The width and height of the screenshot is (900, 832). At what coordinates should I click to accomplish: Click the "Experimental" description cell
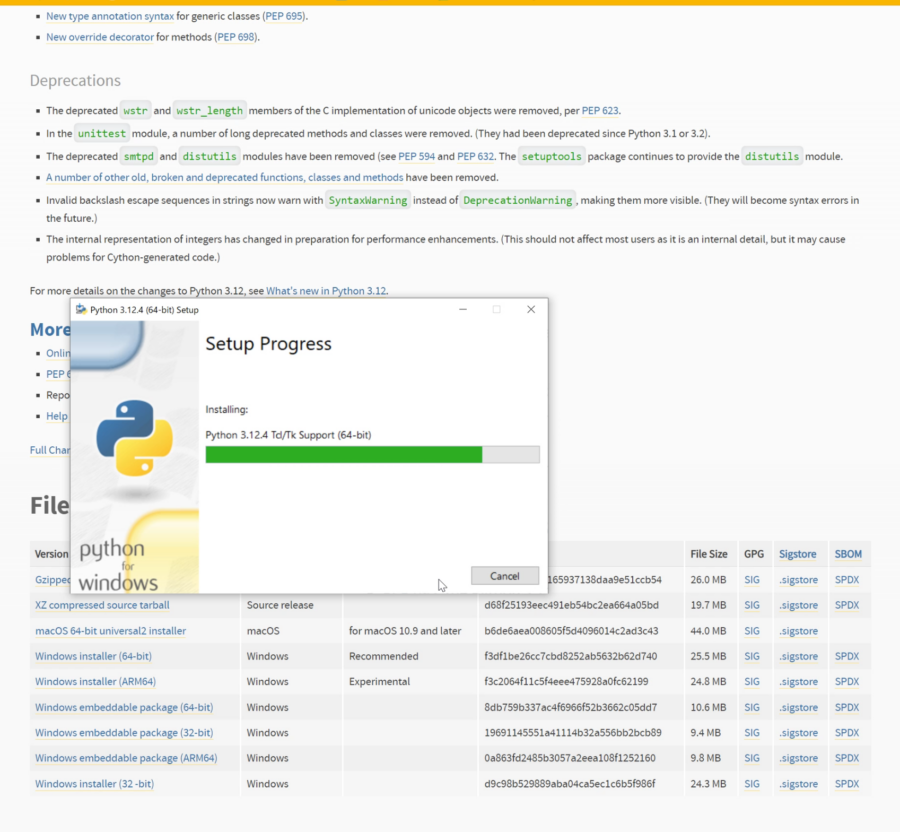tap(379, 682)
